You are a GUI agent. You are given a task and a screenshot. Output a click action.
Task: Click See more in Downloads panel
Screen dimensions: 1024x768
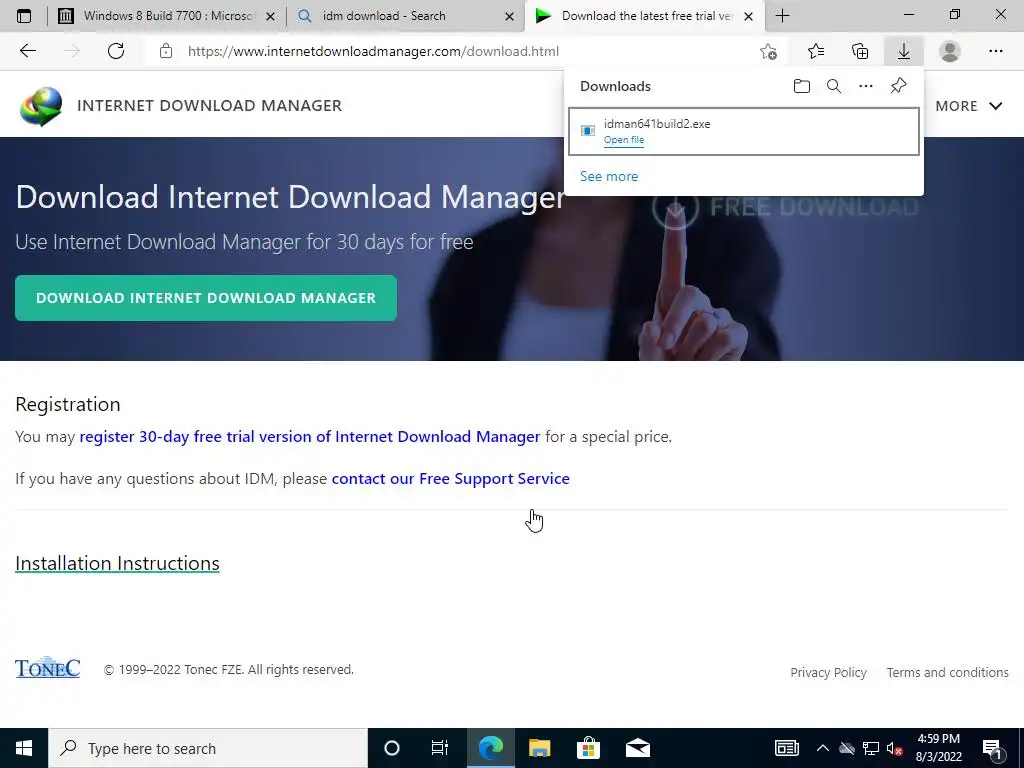click(x=609, y=176)
